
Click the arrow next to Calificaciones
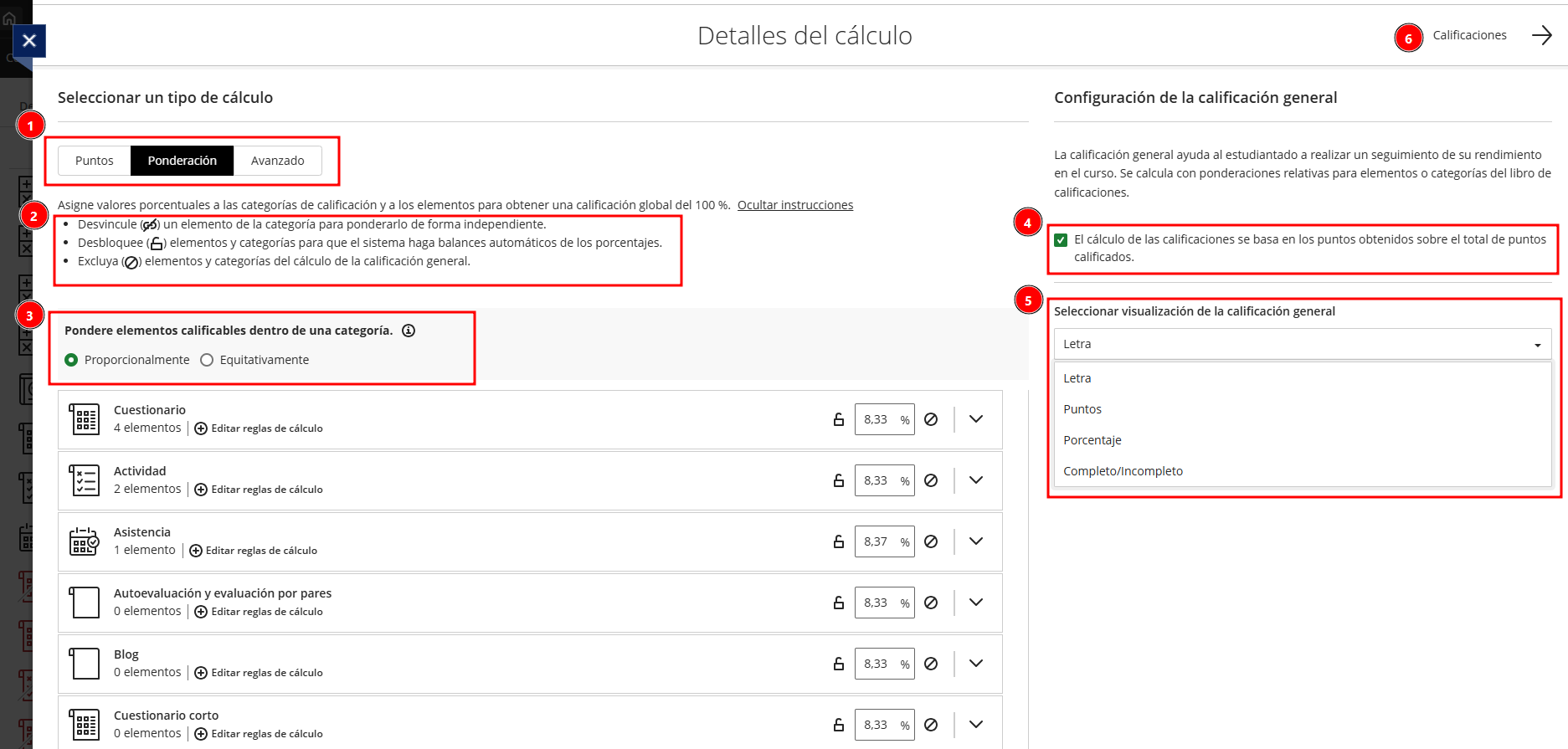(1541, 35)
